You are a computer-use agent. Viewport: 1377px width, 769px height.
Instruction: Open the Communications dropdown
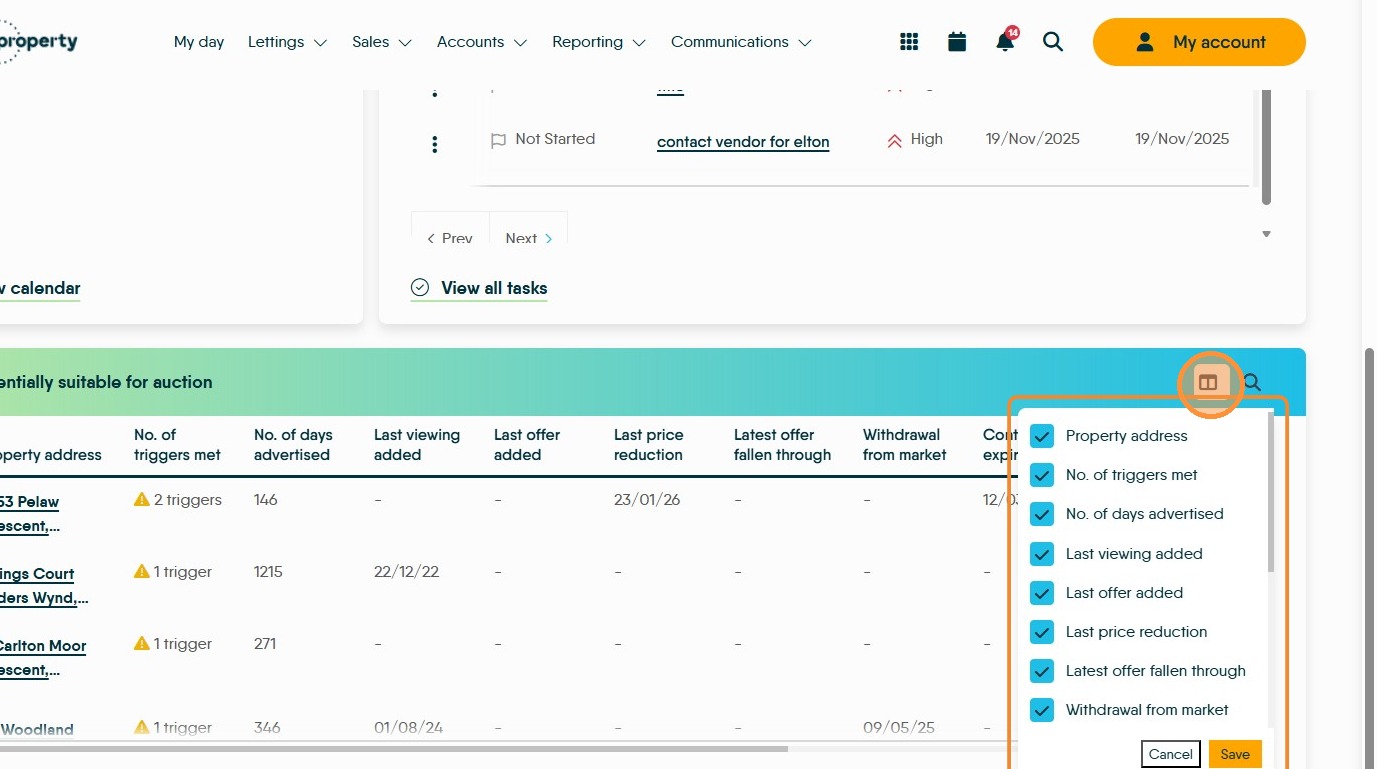coord(741,42)
